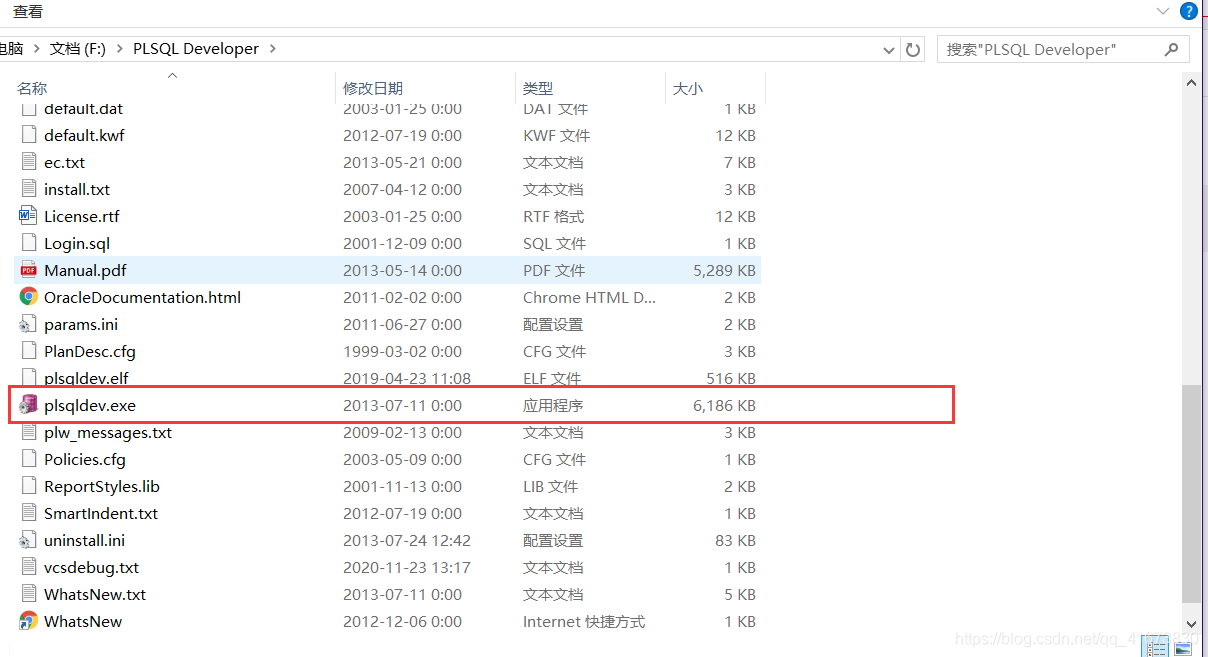Click the file list vertical scrollbar thumb
The width and height of the screenshot is (1208, 657).
tap(1190, 495)
